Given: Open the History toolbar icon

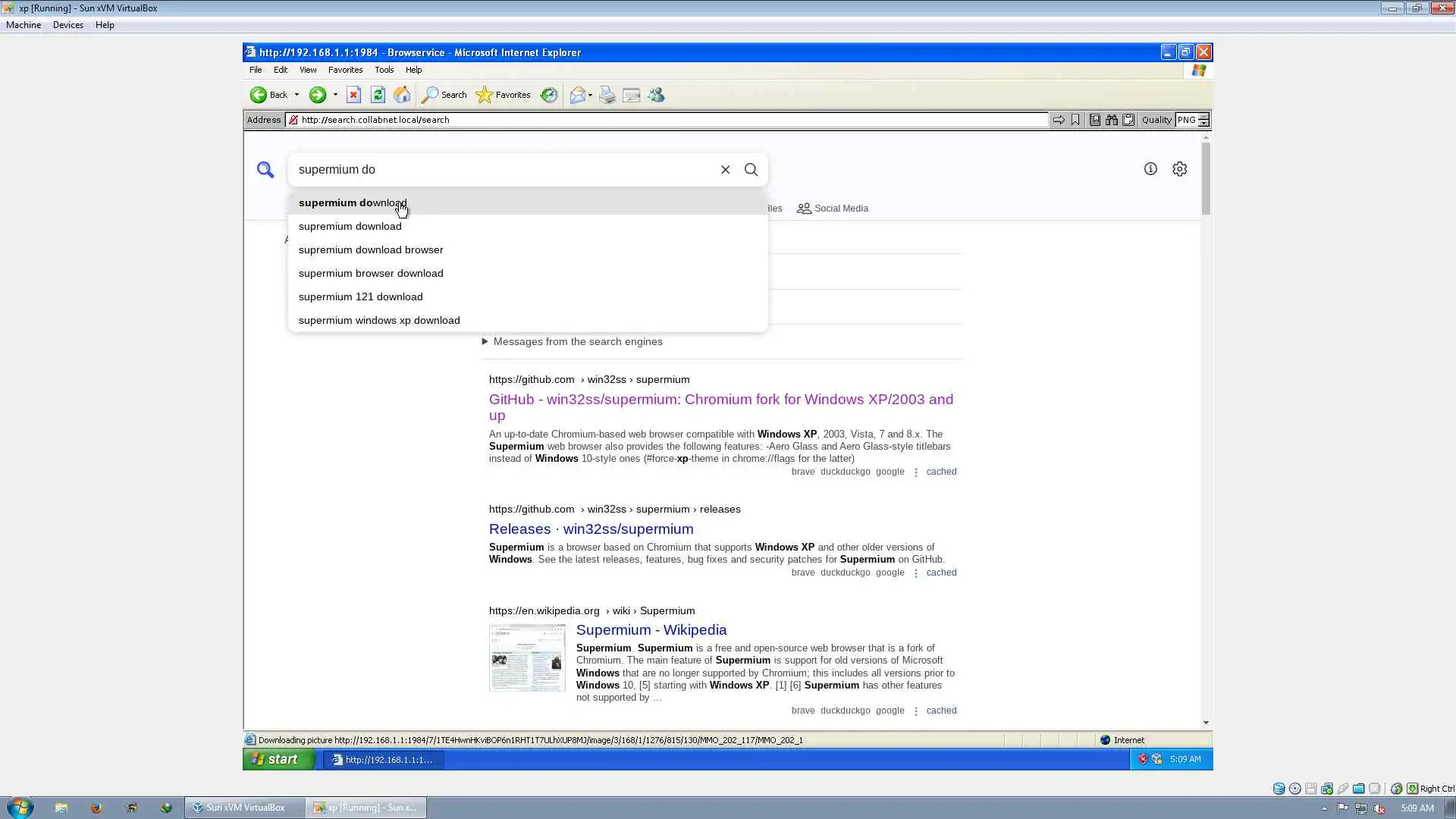Looking at the screenshot, I should tap(549, 95).
